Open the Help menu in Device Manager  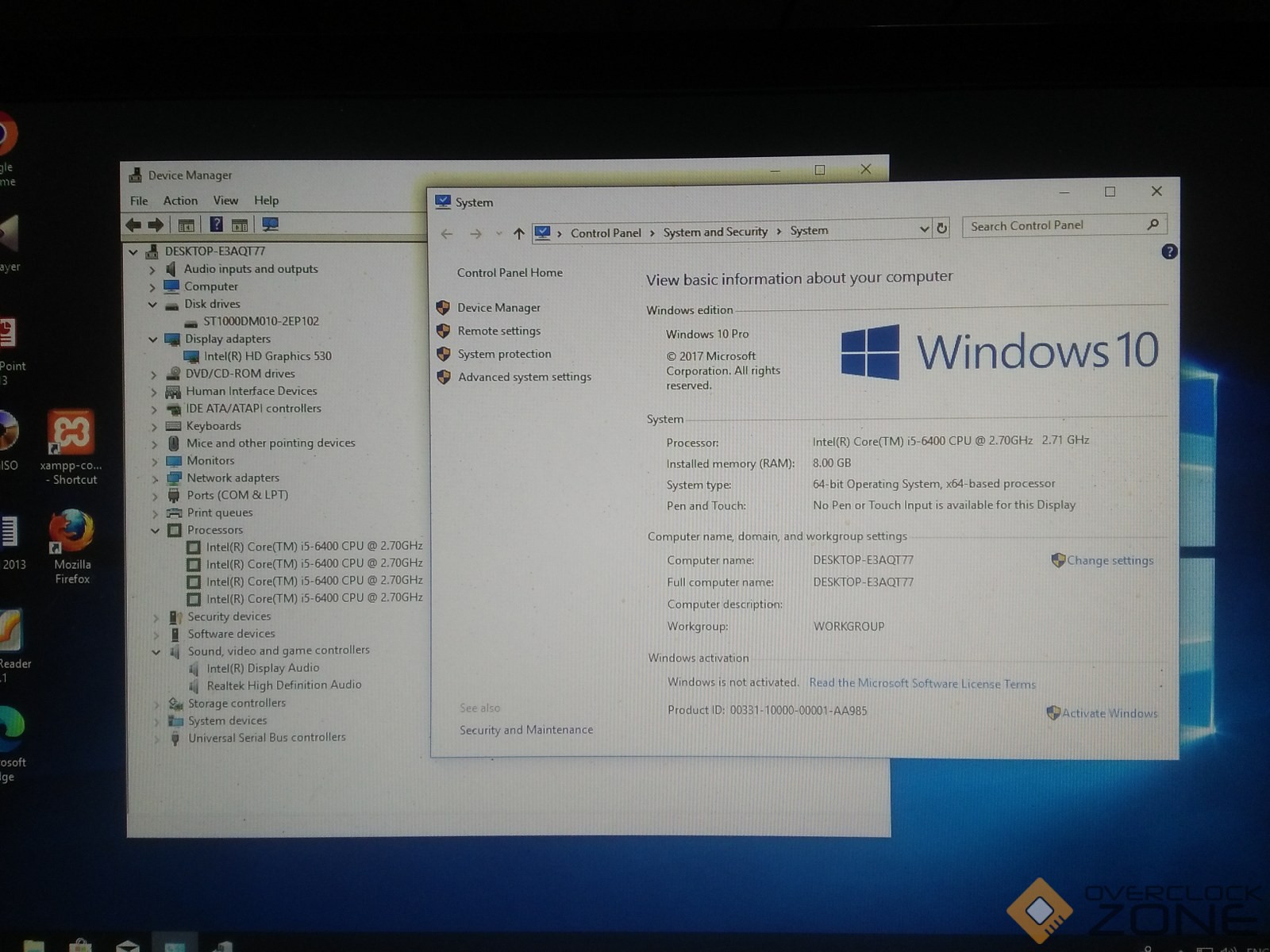pos(266,201)
